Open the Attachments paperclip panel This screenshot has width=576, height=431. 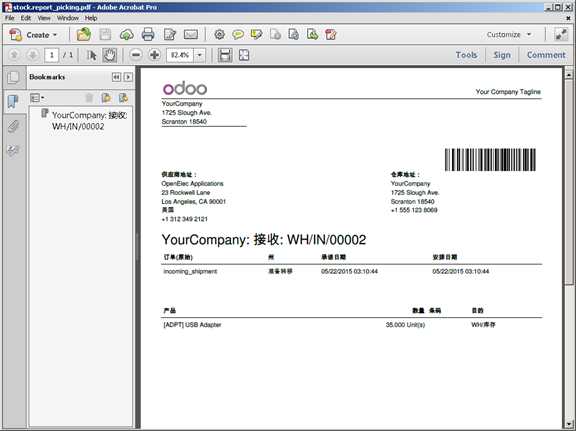point(13,126)
